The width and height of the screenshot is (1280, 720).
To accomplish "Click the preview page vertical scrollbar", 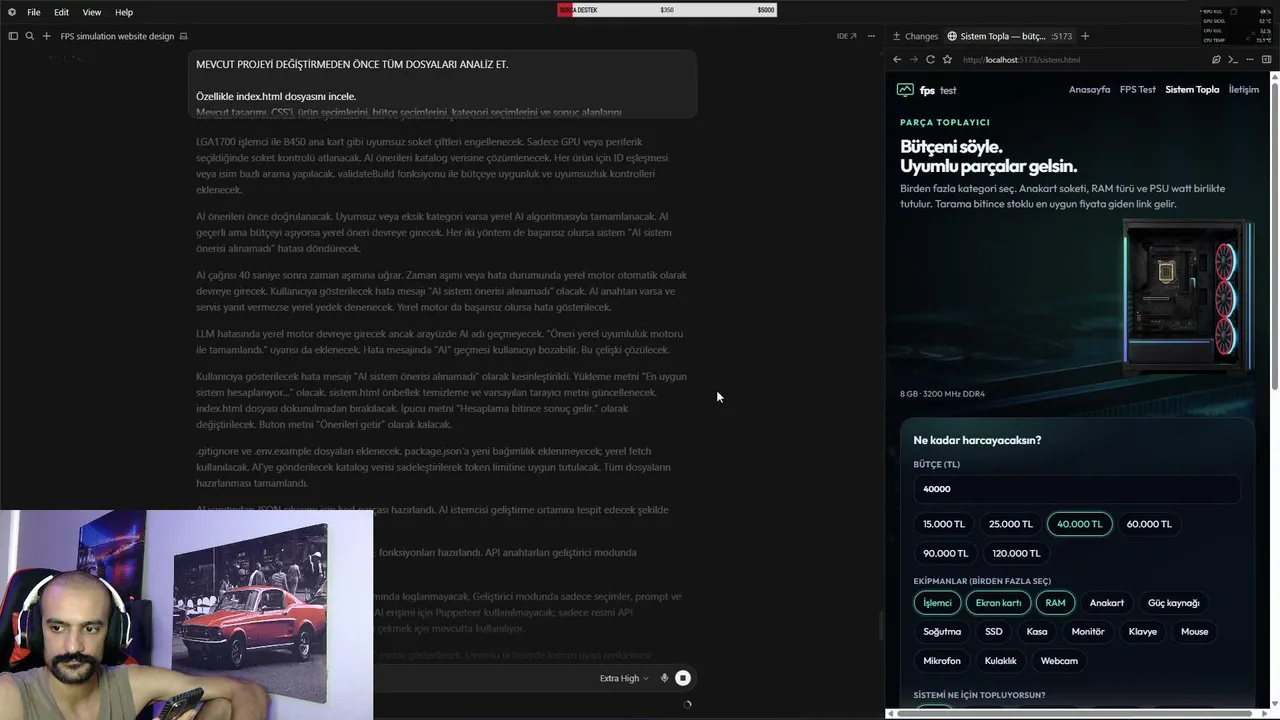I will [x=1275, y=235].
